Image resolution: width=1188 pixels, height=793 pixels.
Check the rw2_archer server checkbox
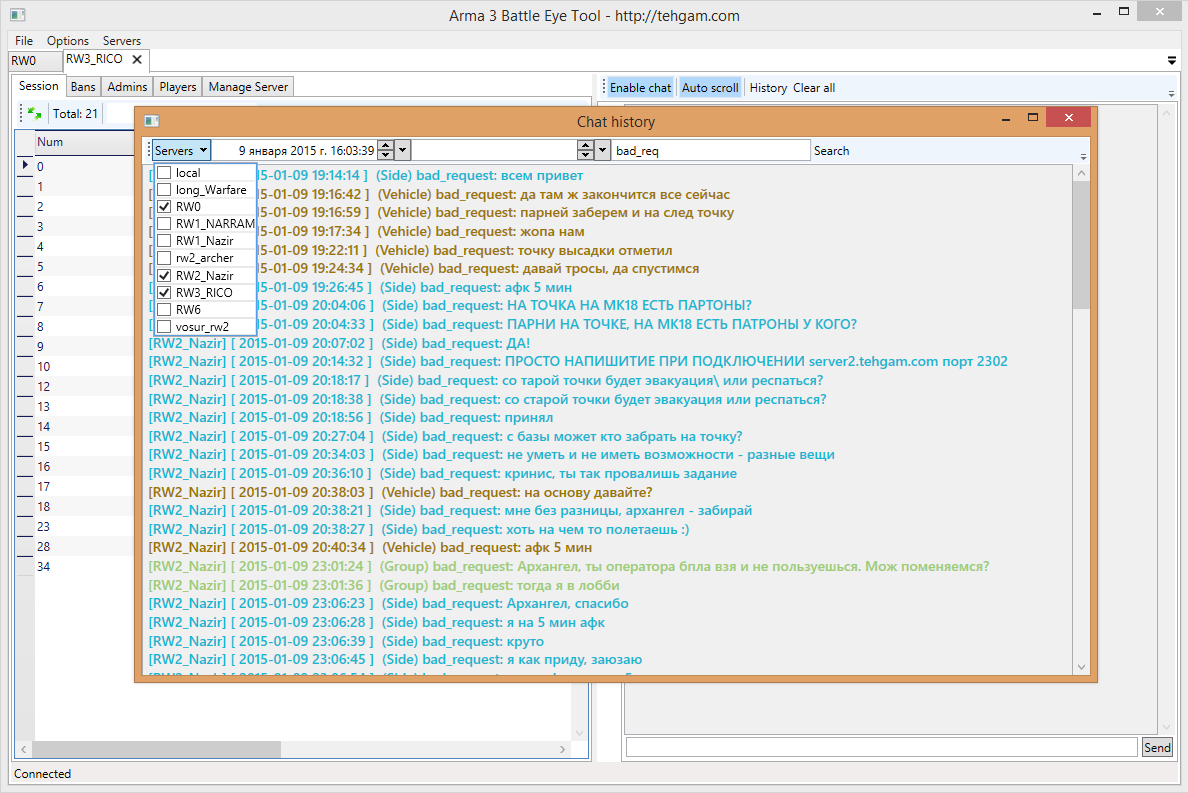pos(164,258)
